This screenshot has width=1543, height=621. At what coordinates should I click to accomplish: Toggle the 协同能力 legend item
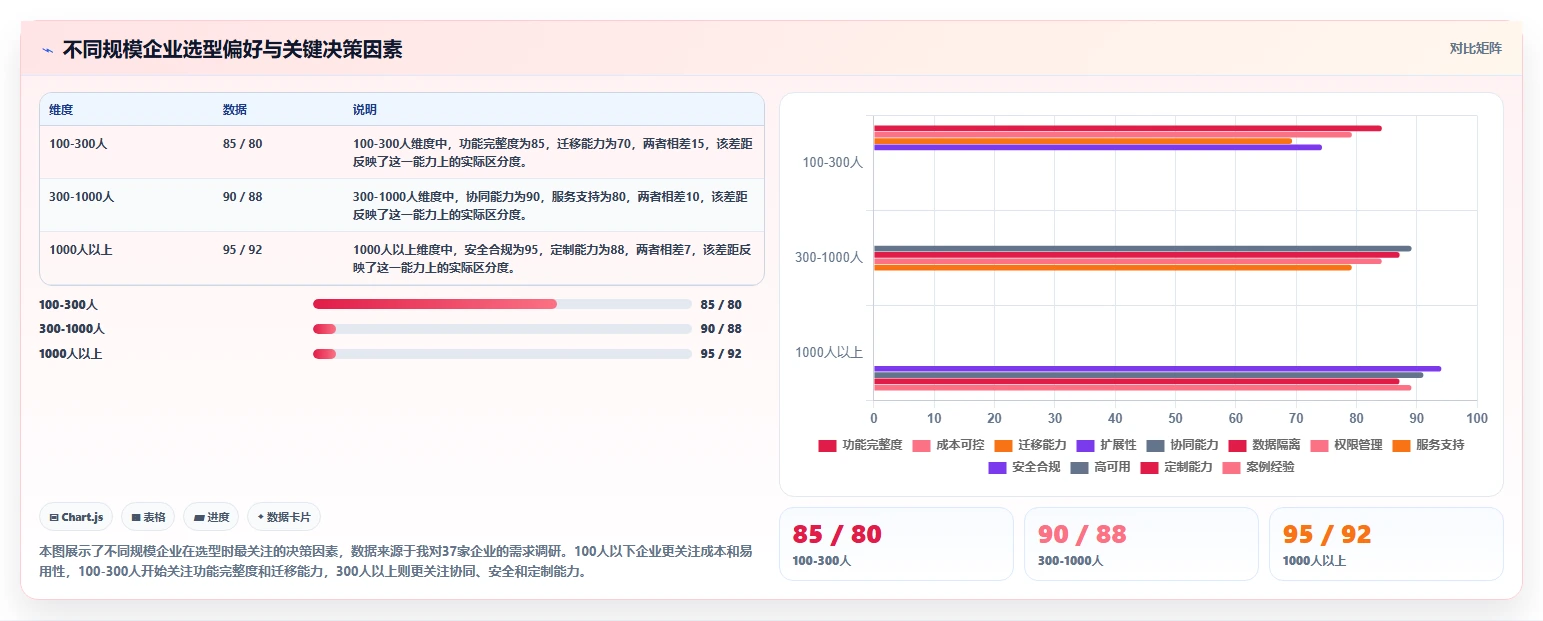1182,445
